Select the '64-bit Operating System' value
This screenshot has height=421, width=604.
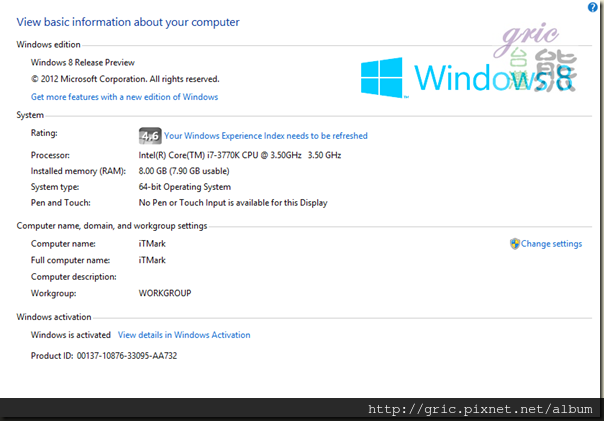(x=185, y=187)
